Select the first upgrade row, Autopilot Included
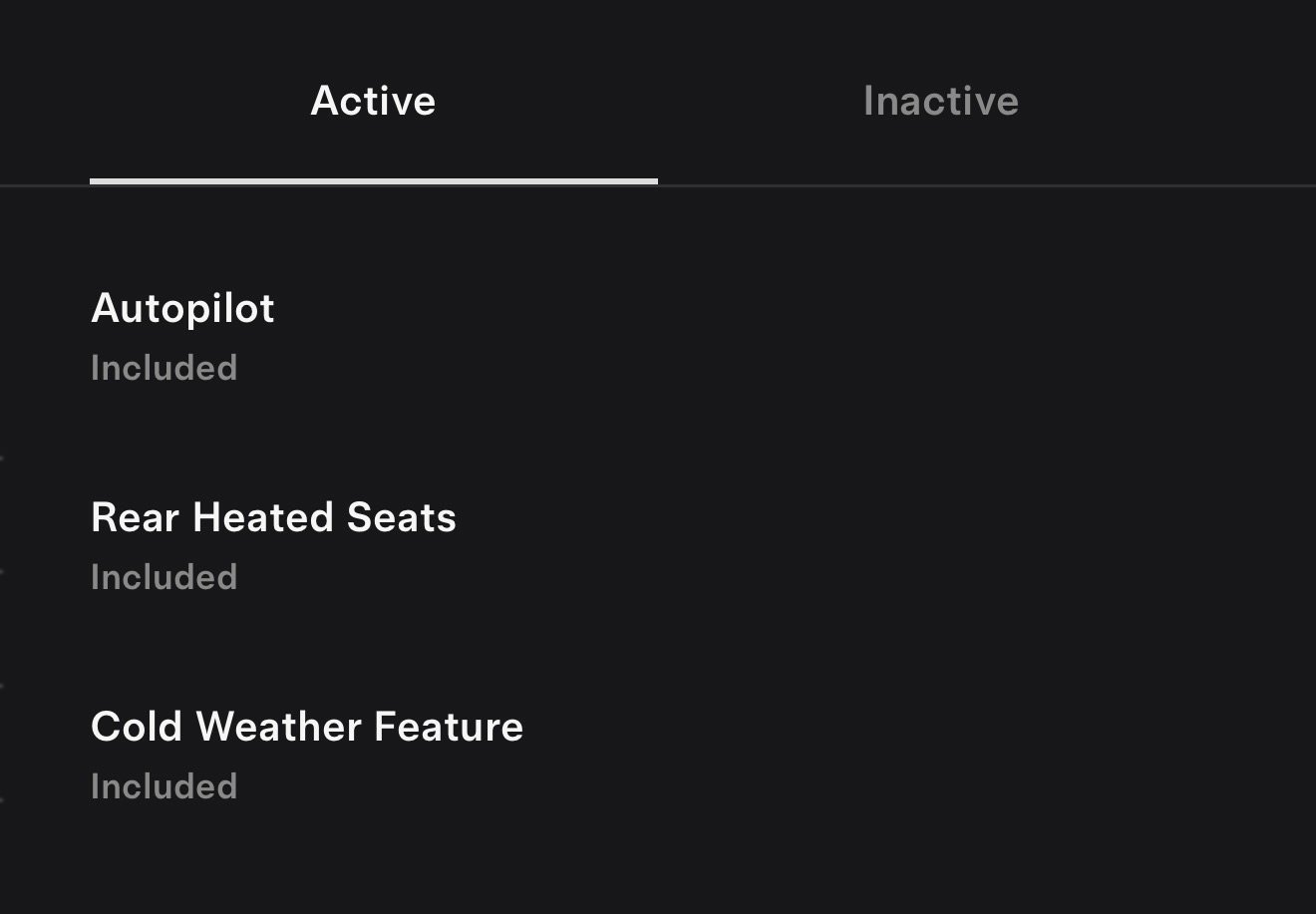The width and height of the screenshot is (1316, 914). point(182,337)
